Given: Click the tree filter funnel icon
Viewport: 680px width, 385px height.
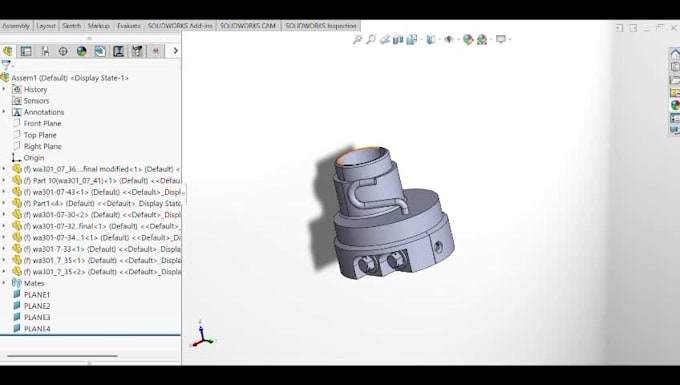Looking at the screenshot, I should (6, 65).
